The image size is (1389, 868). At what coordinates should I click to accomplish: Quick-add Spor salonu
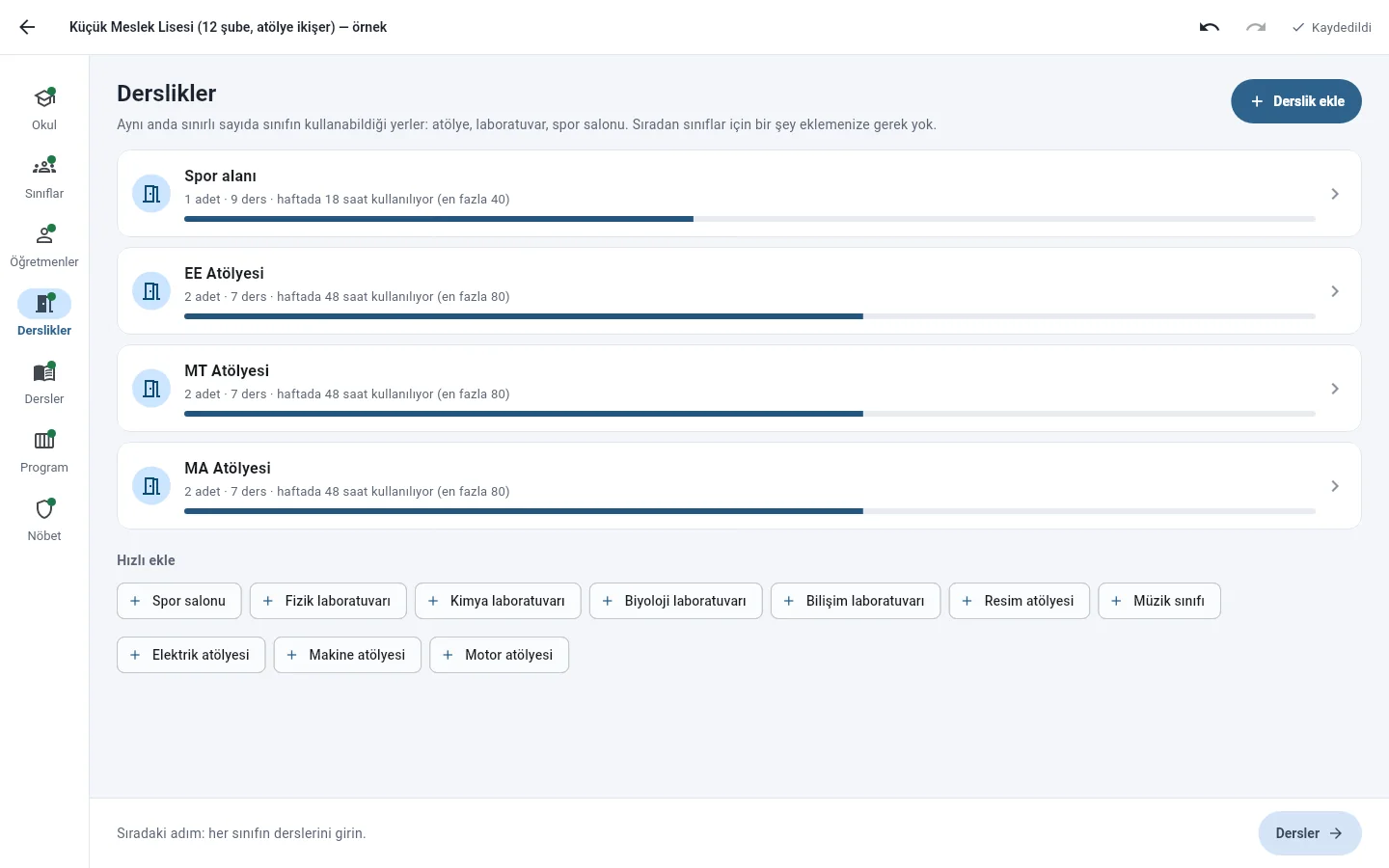point(179,601)
